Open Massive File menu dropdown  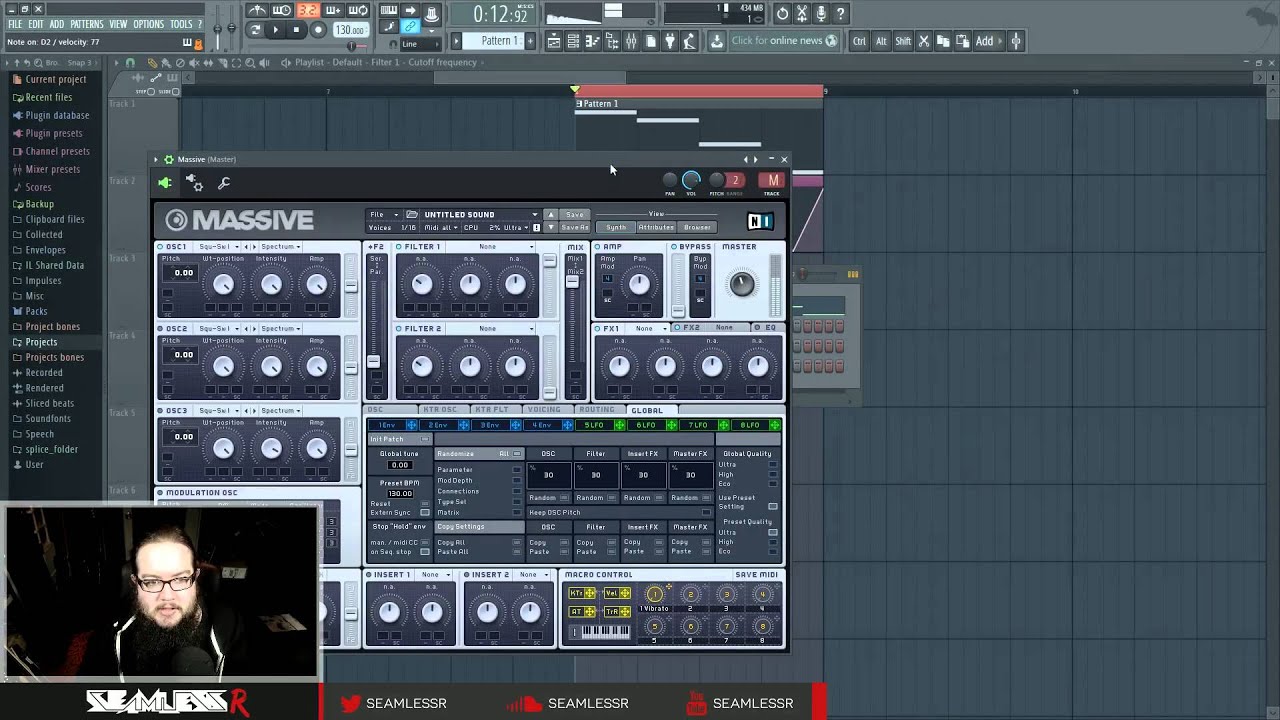pos(384,214)
